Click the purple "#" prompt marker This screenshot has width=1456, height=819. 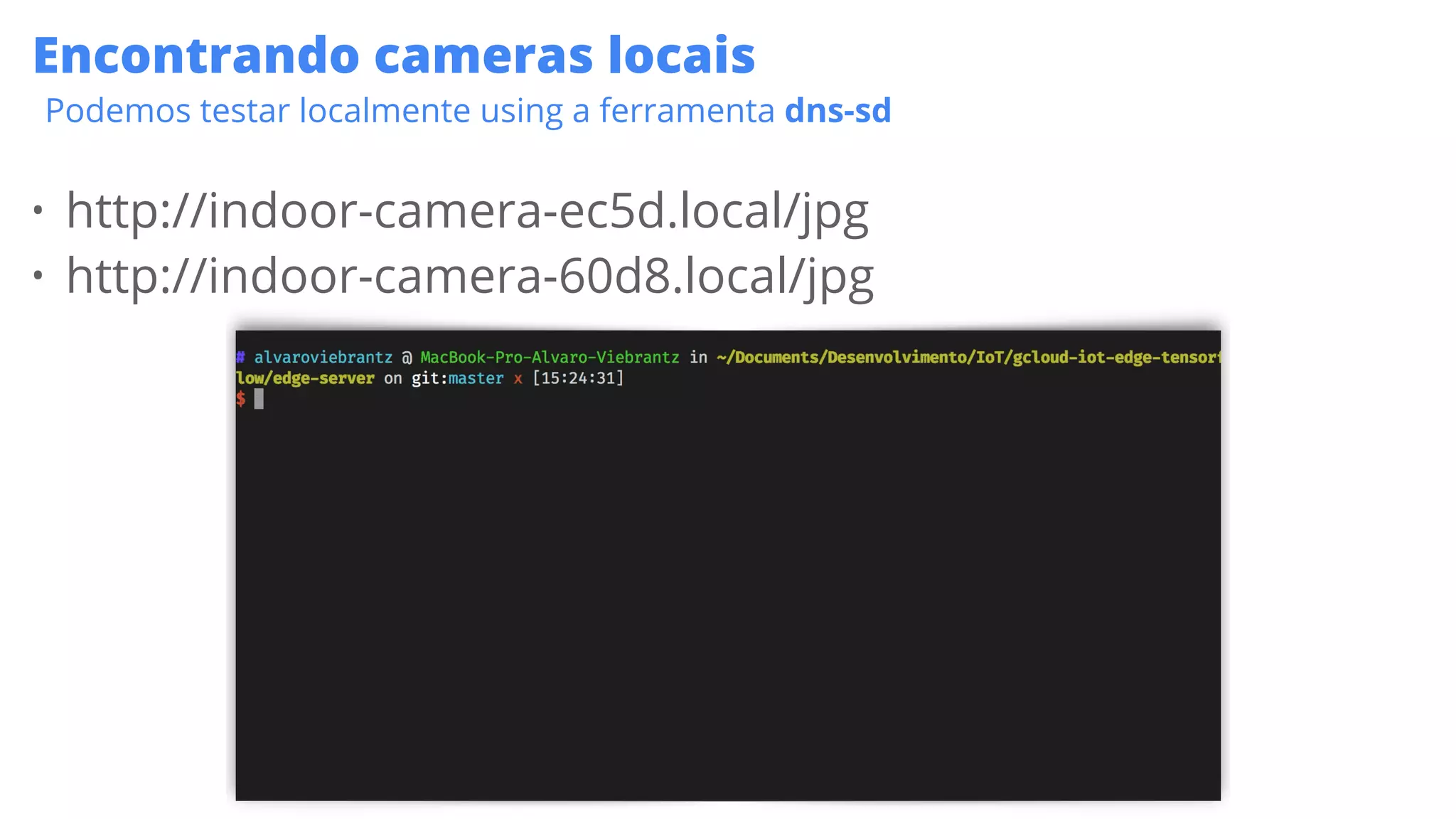tap(240, 357)
